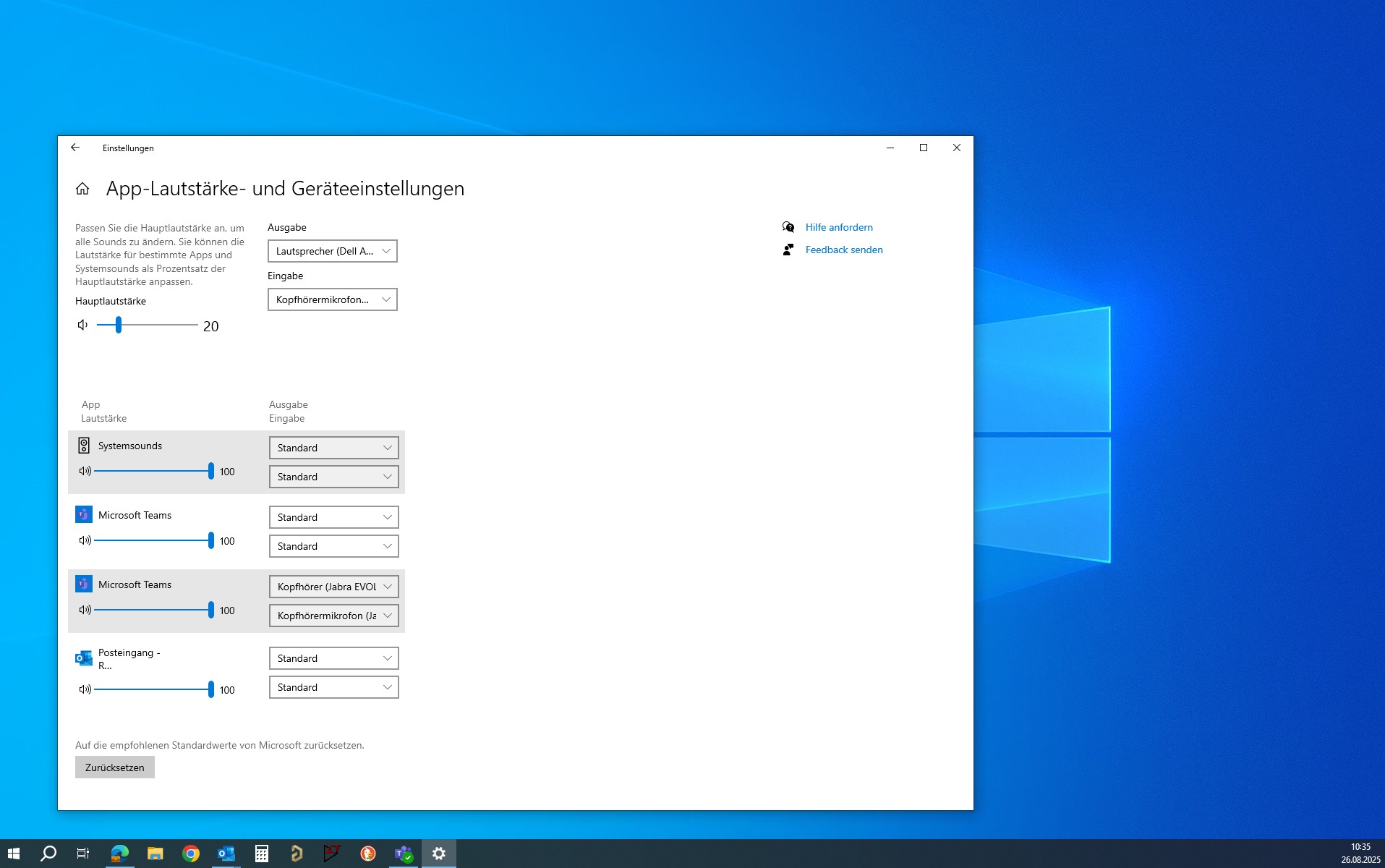Go back using the arrow in title bar

click(75, 148)
